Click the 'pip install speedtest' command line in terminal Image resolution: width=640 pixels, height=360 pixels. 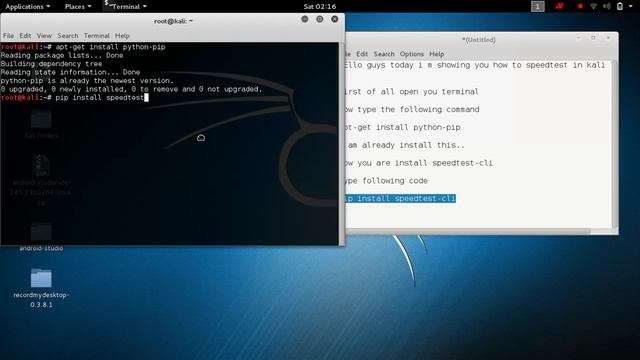[74, 98]
